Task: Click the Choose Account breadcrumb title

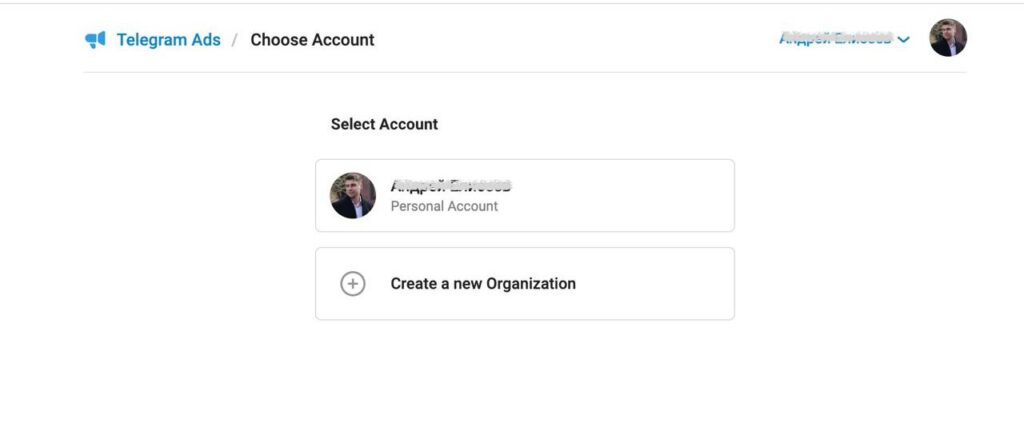Action: (312, 40)
